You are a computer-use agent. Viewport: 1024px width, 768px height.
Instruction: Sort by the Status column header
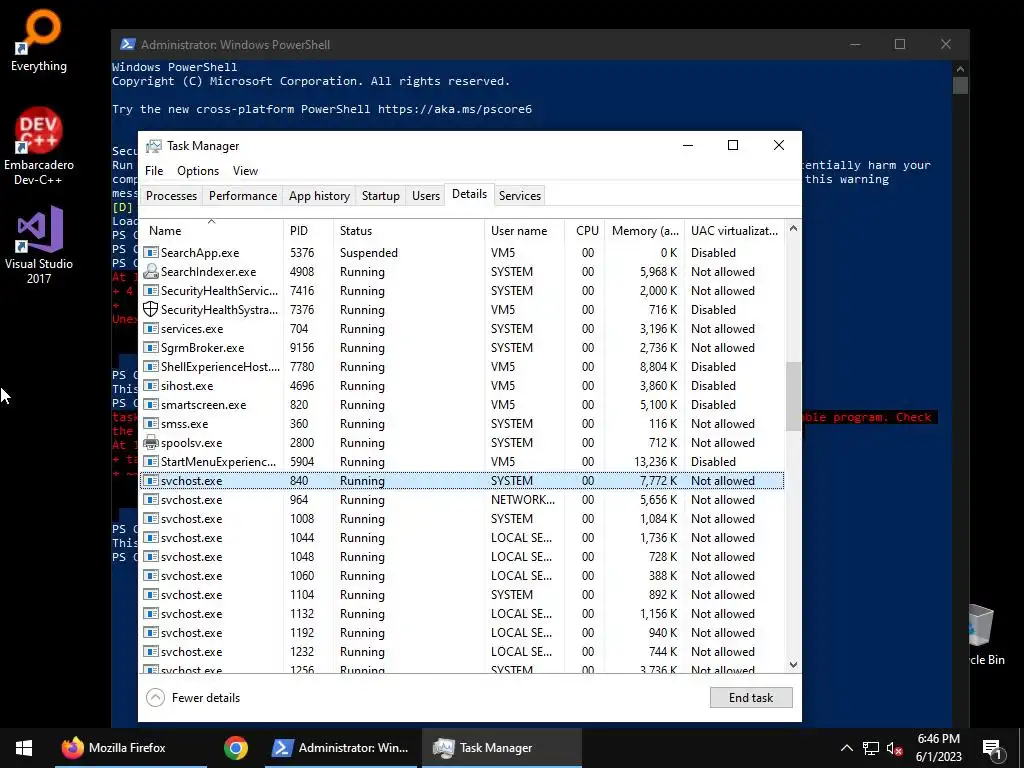coord(409,231)
